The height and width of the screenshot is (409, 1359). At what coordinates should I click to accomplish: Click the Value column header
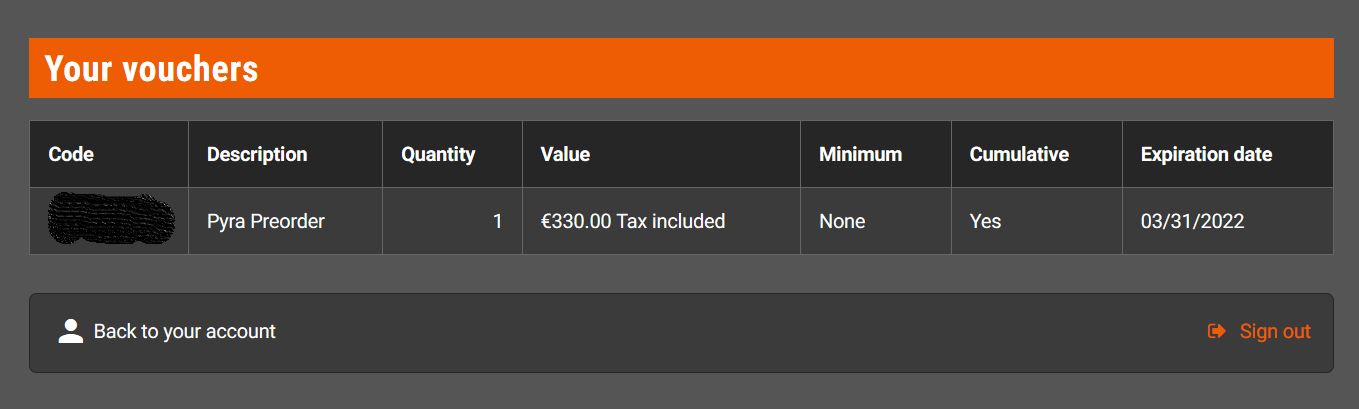click(565, 154)
